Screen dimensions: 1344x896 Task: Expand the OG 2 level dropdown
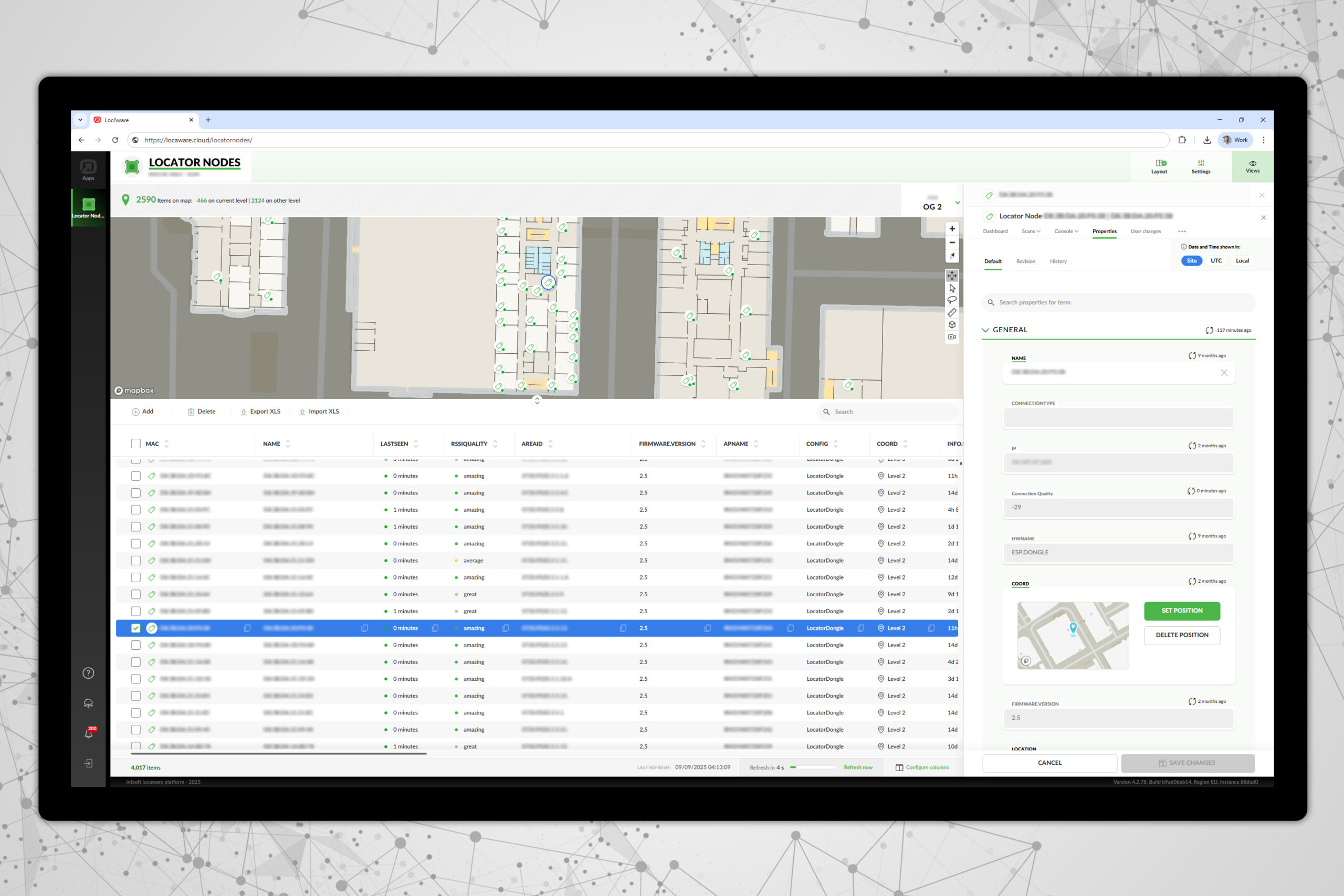pos(957,203)
